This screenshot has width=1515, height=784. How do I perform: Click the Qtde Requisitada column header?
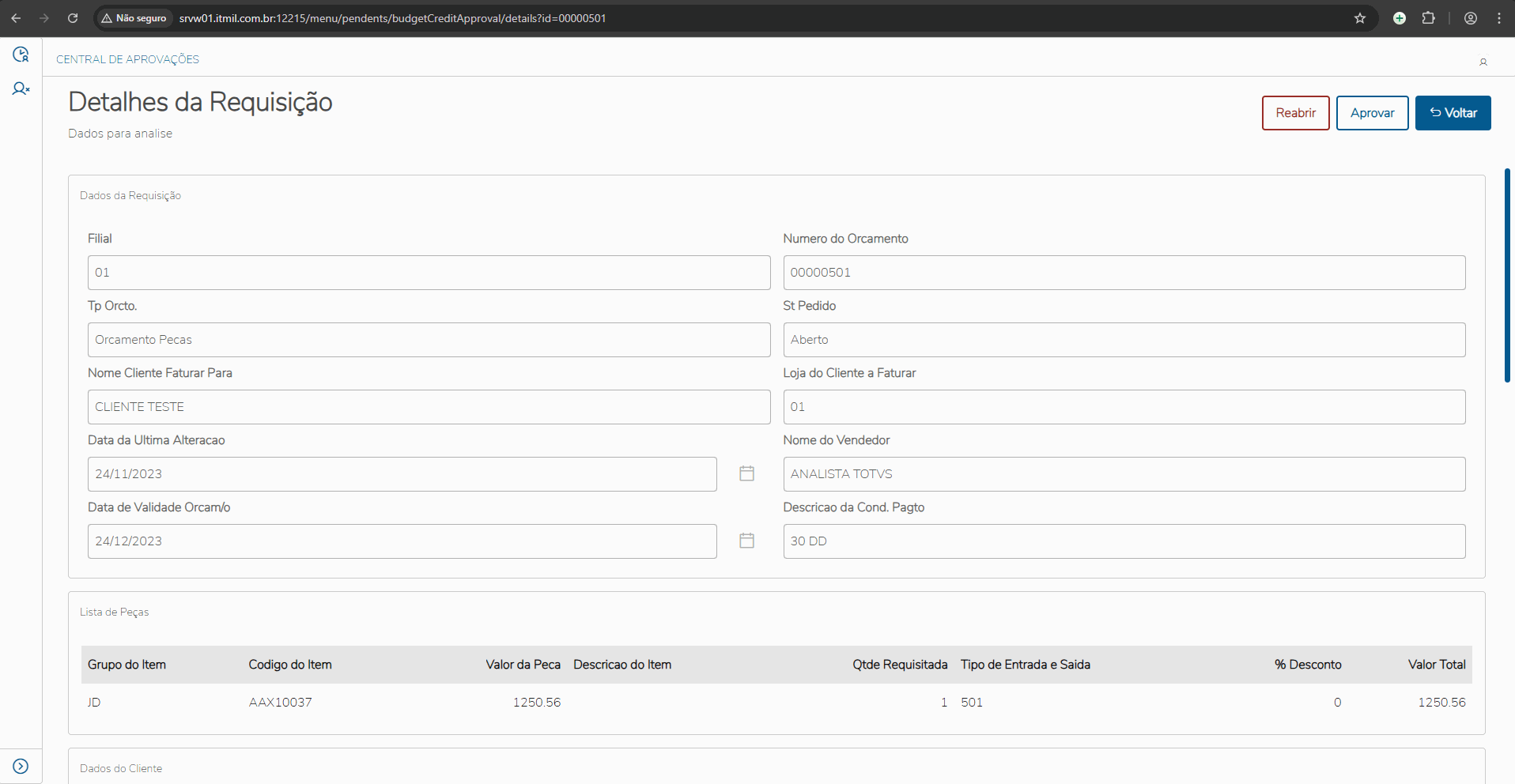(x=900, y=665)
